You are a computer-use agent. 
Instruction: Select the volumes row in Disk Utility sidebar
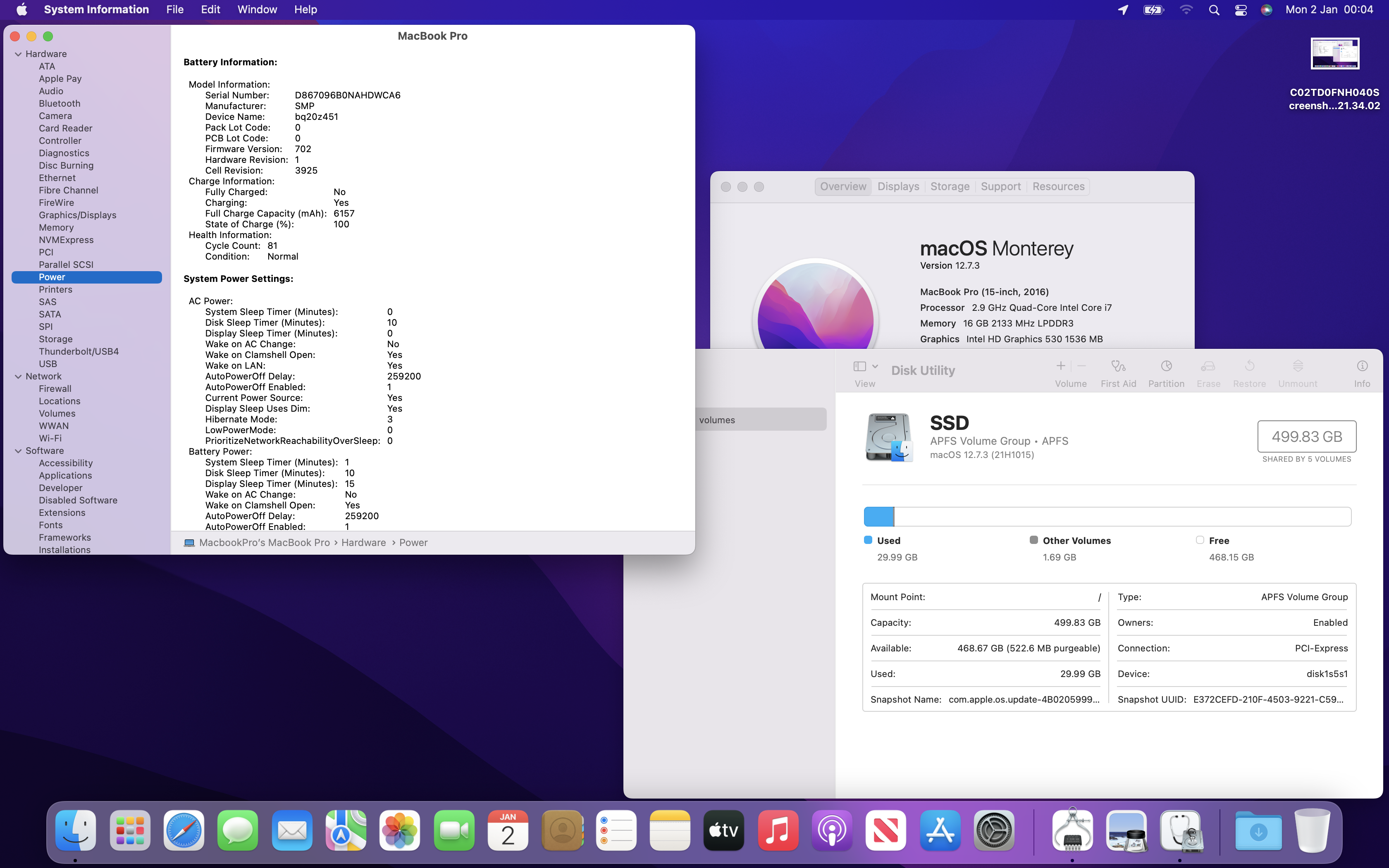point(761,420)
